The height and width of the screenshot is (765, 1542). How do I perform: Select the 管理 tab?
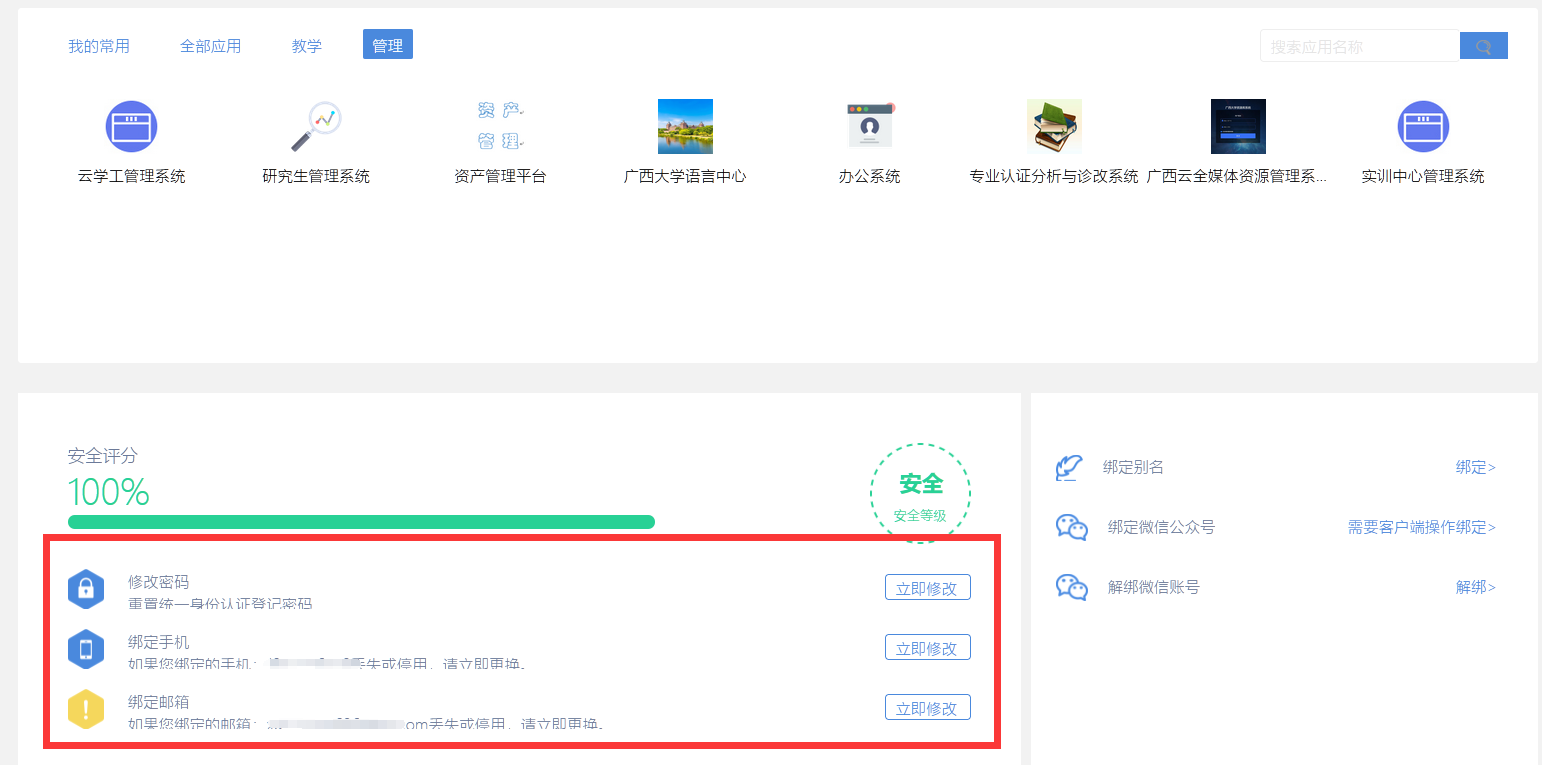coord(387,45)
